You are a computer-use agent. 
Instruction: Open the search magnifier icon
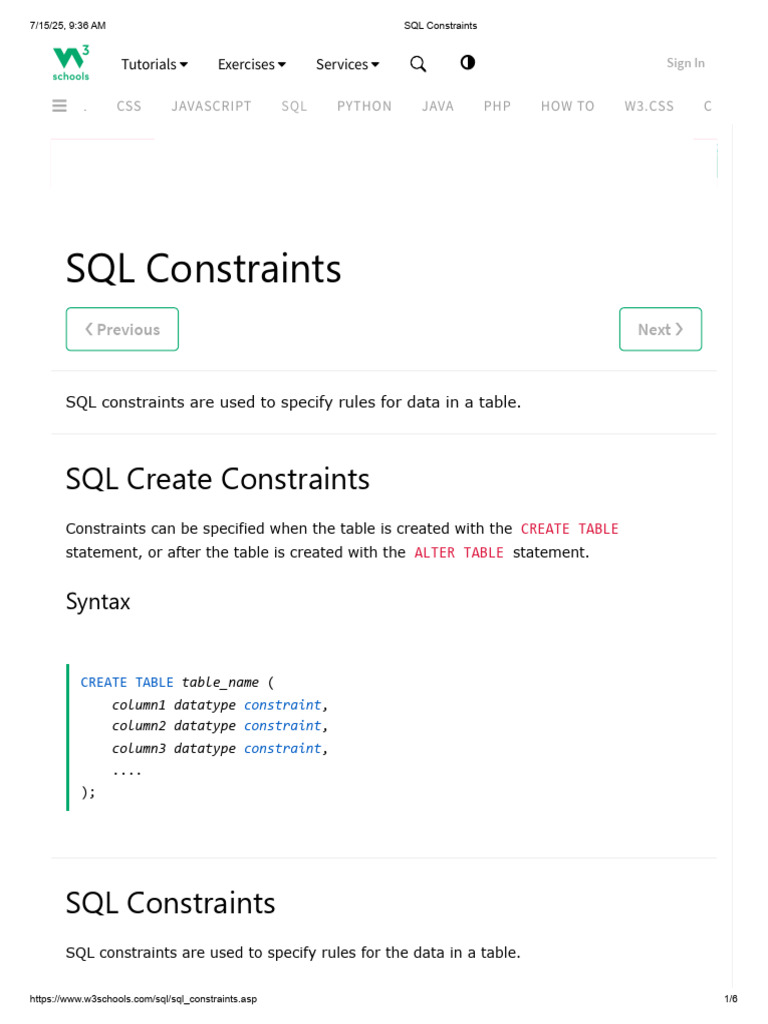tap(418, 64)
